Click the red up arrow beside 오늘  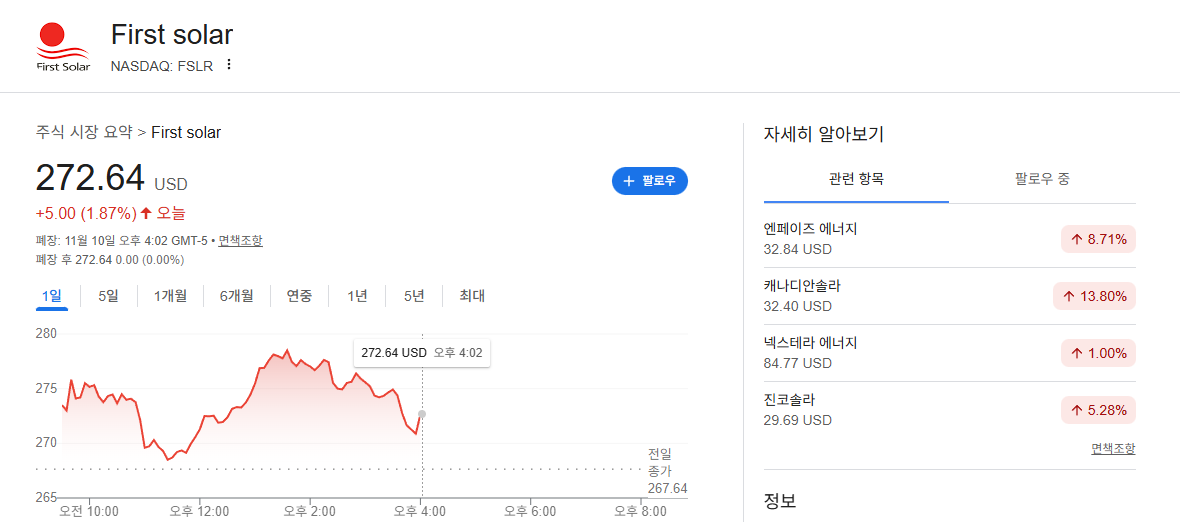coord(146,213)
